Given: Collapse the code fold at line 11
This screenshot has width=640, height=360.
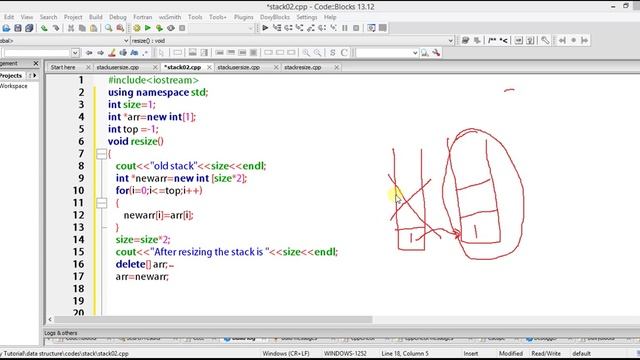Looking at the screenshot, I should (x=102, y=203).
